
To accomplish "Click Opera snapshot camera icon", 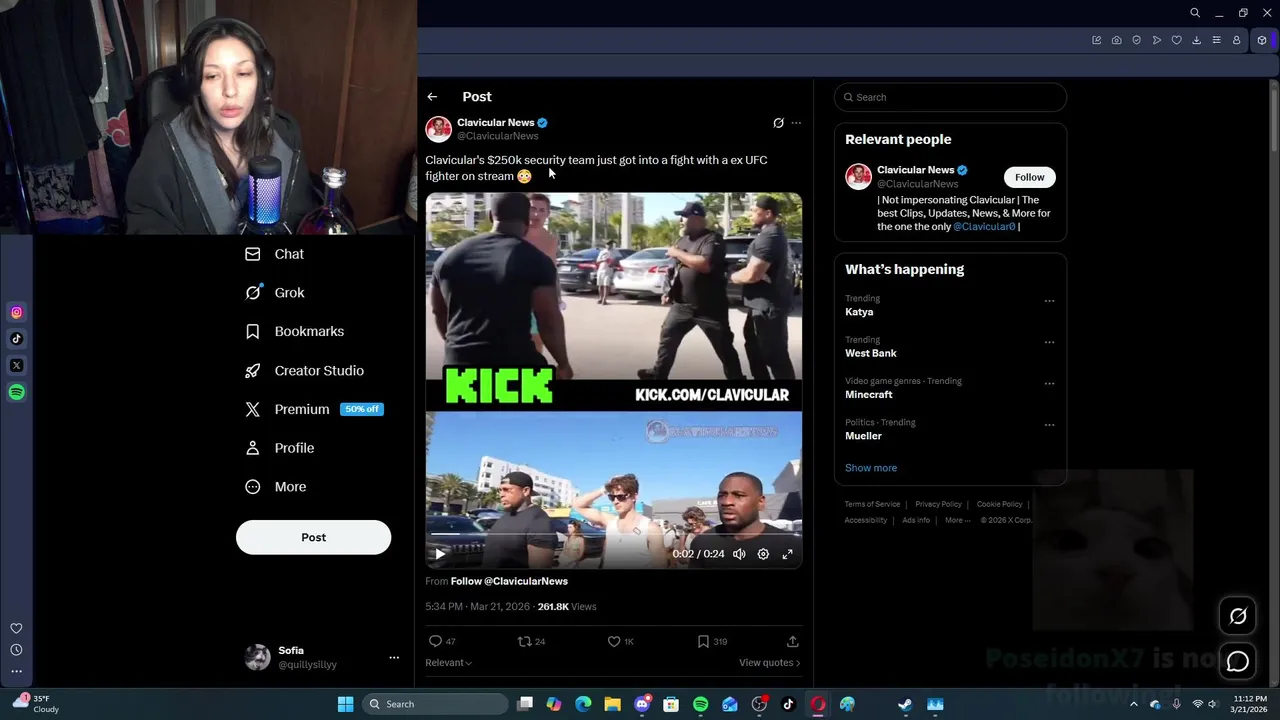I will [1116, 40].
